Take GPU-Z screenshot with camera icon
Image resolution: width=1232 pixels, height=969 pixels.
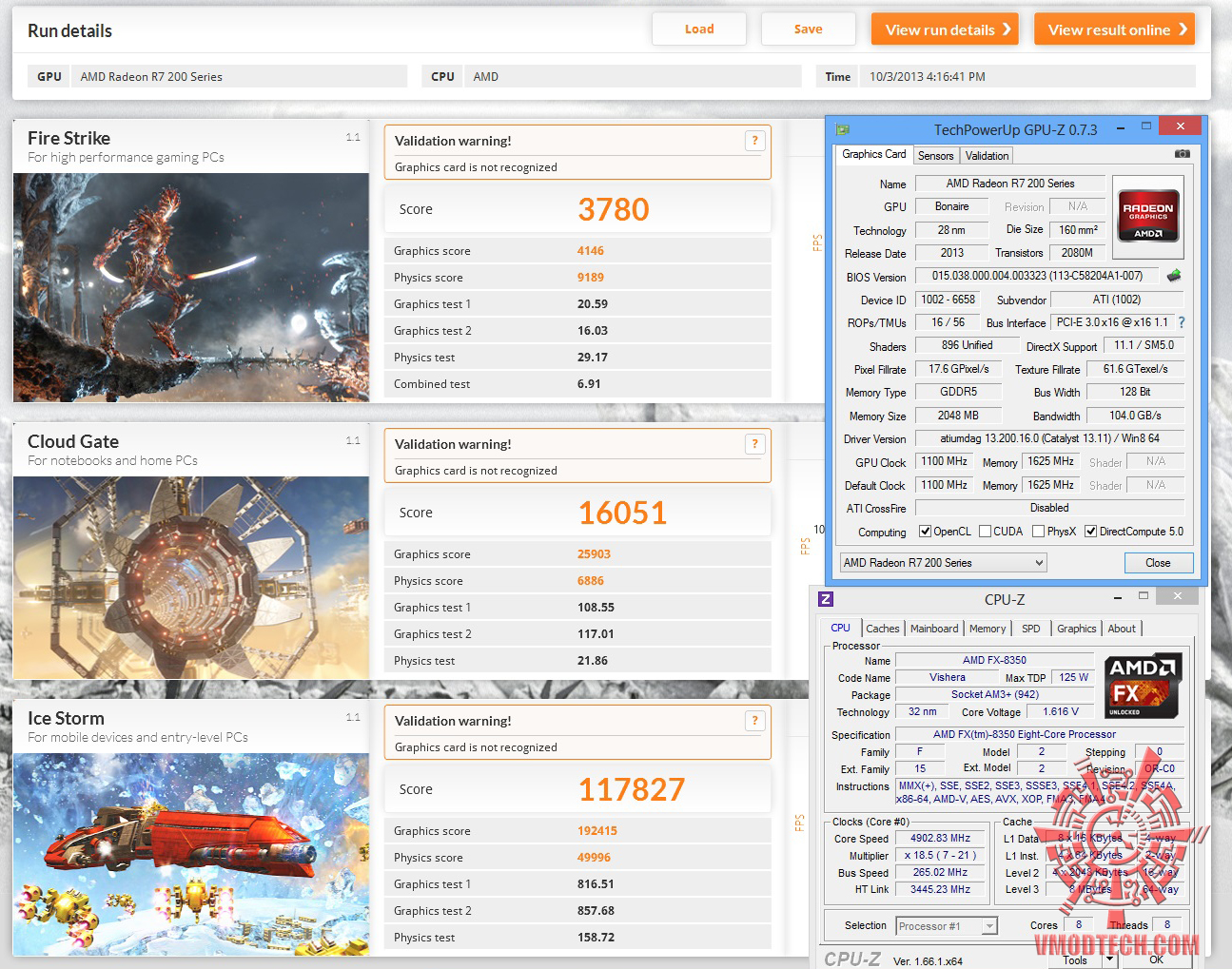click(1182, 154)
